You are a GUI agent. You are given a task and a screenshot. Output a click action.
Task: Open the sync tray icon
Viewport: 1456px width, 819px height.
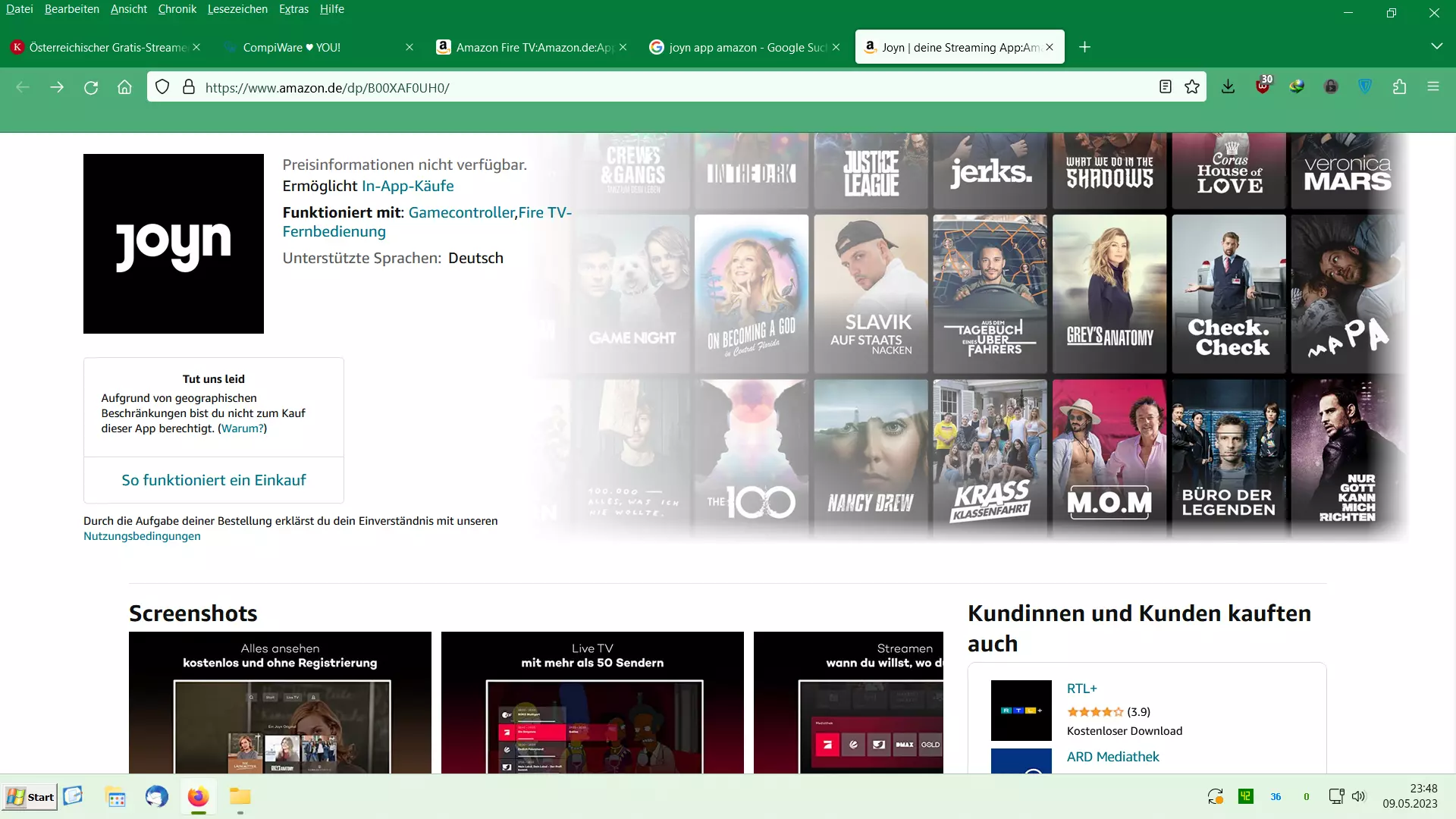tap(1216, 796)
